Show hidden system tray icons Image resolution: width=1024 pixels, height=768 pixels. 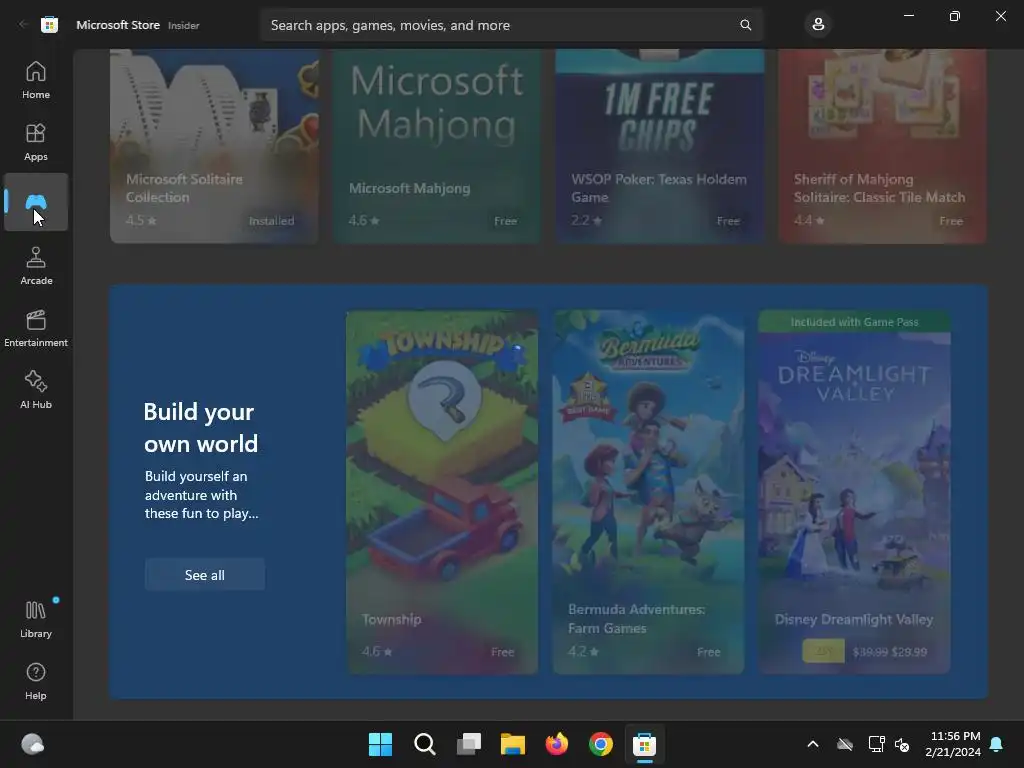tap(812, 744)
